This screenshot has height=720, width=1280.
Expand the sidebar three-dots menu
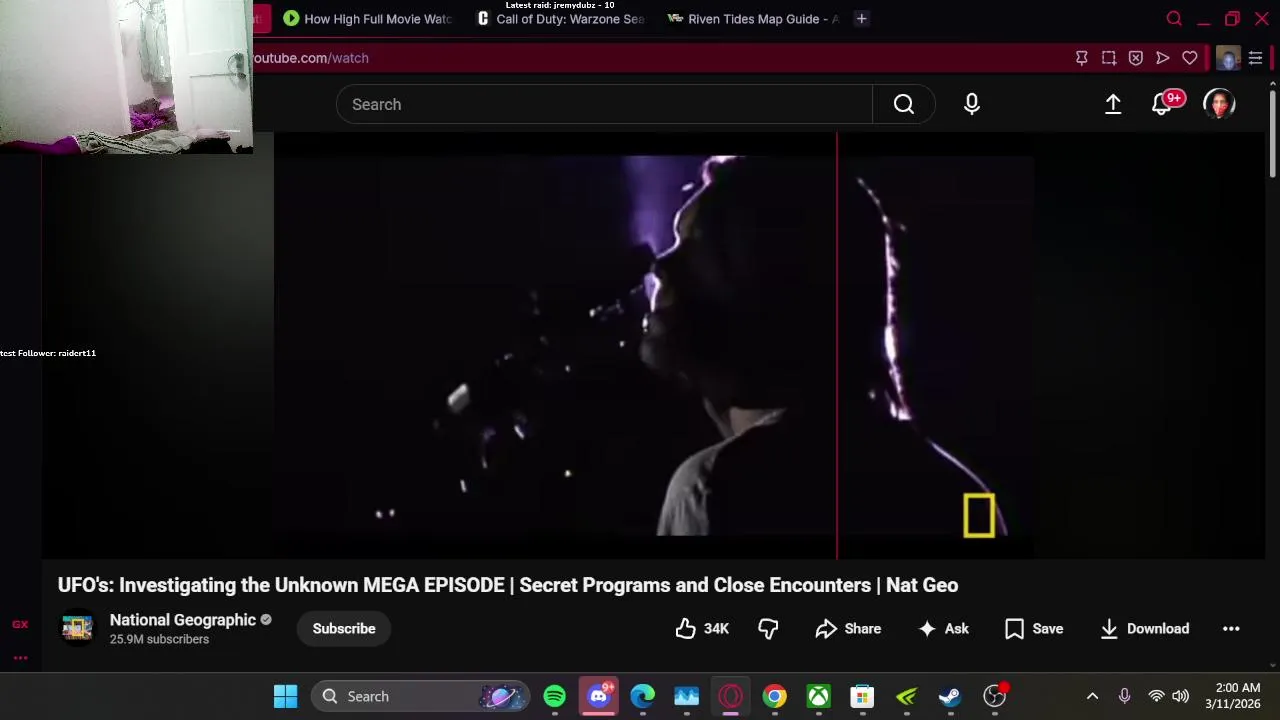(x=20, y=658)
